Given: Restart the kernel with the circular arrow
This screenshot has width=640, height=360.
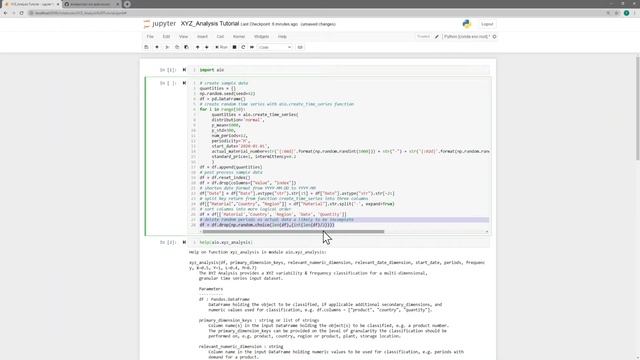Looking at the screenshot, I should point(243,47).
